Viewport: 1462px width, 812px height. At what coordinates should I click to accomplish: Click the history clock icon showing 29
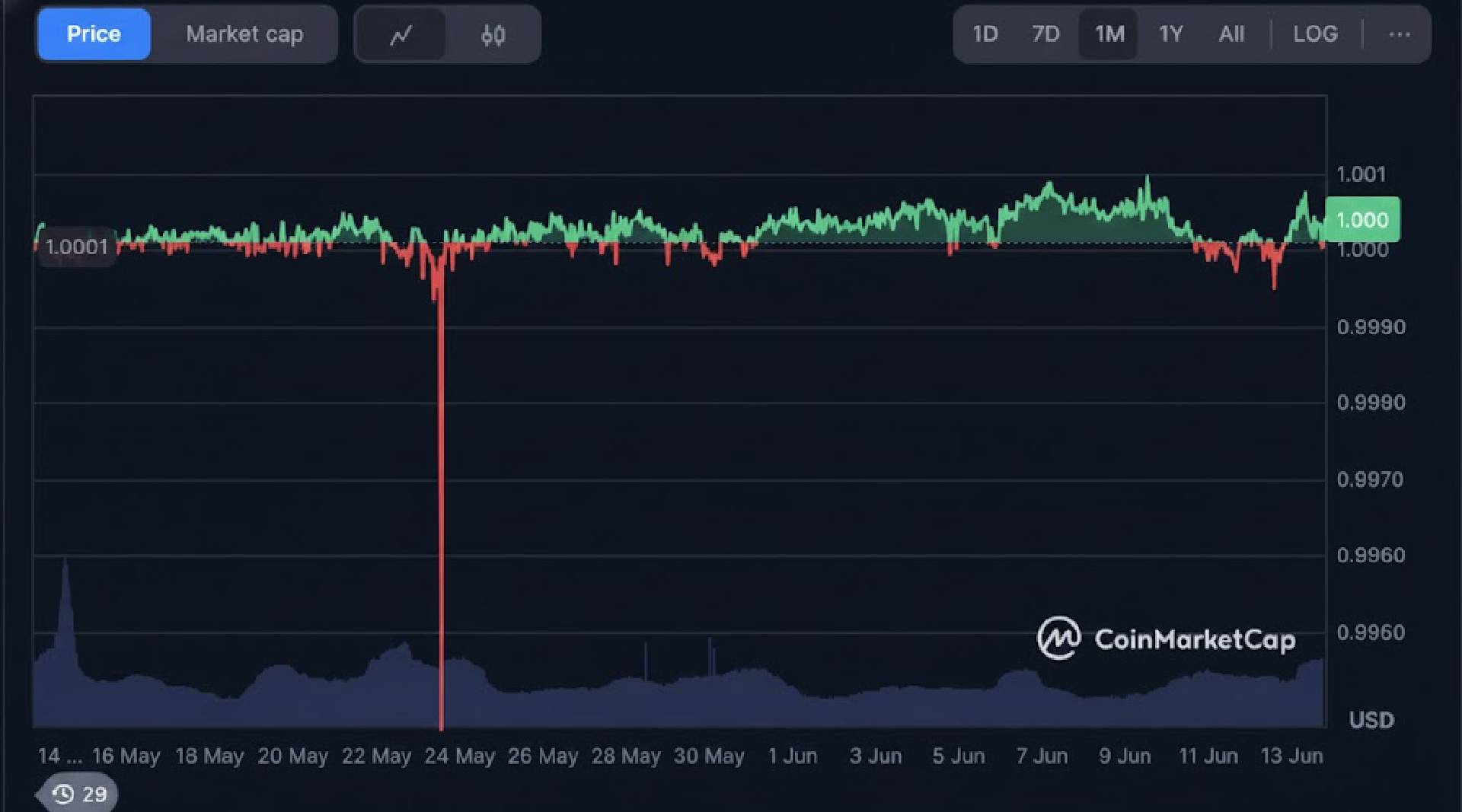coord(76,792)
